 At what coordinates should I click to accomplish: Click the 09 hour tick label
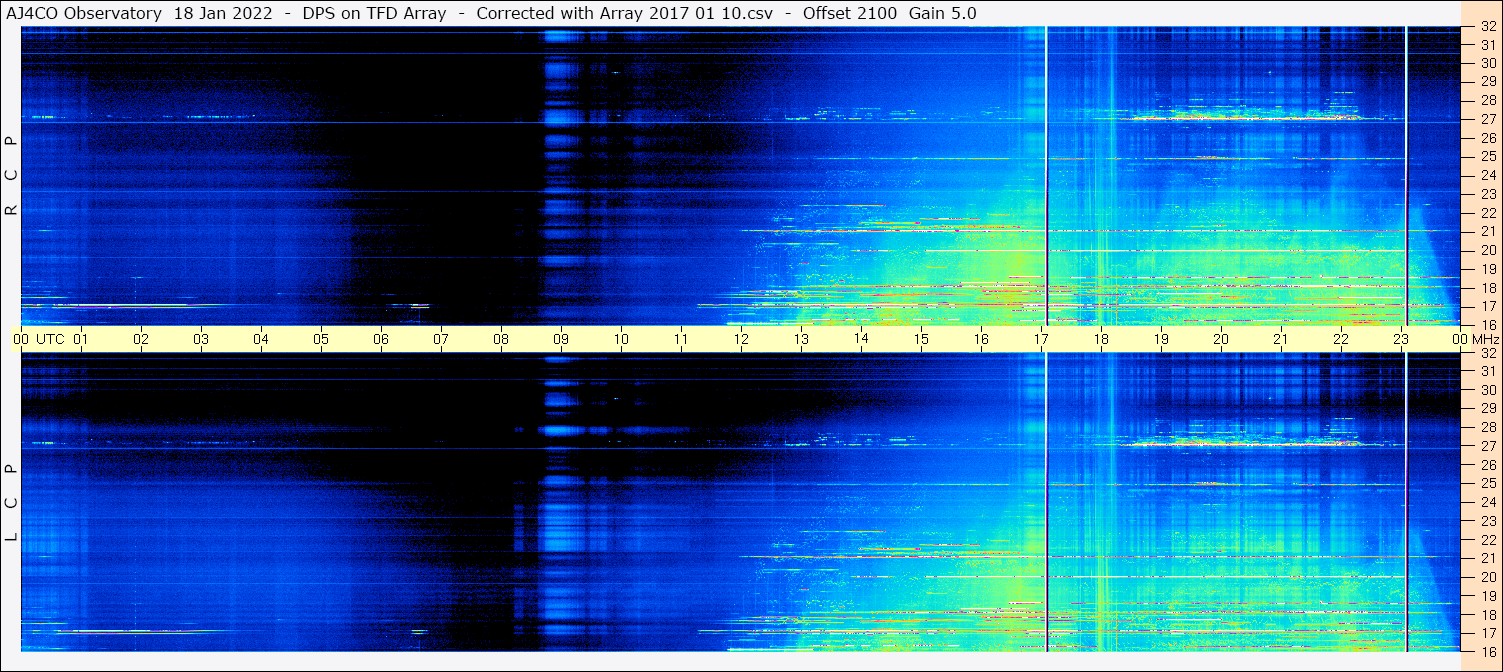(x=561, y=339)
